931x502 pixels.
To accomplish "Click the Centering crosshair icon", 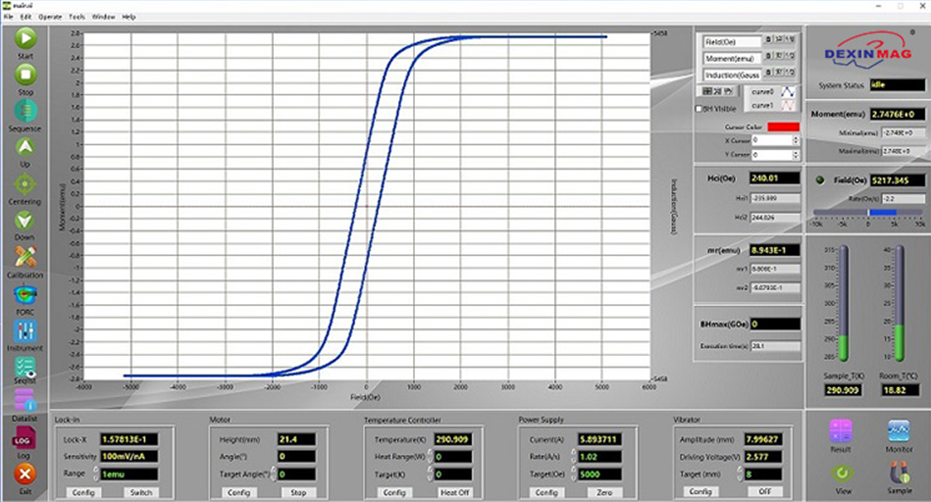I will [x=24, y=185].
